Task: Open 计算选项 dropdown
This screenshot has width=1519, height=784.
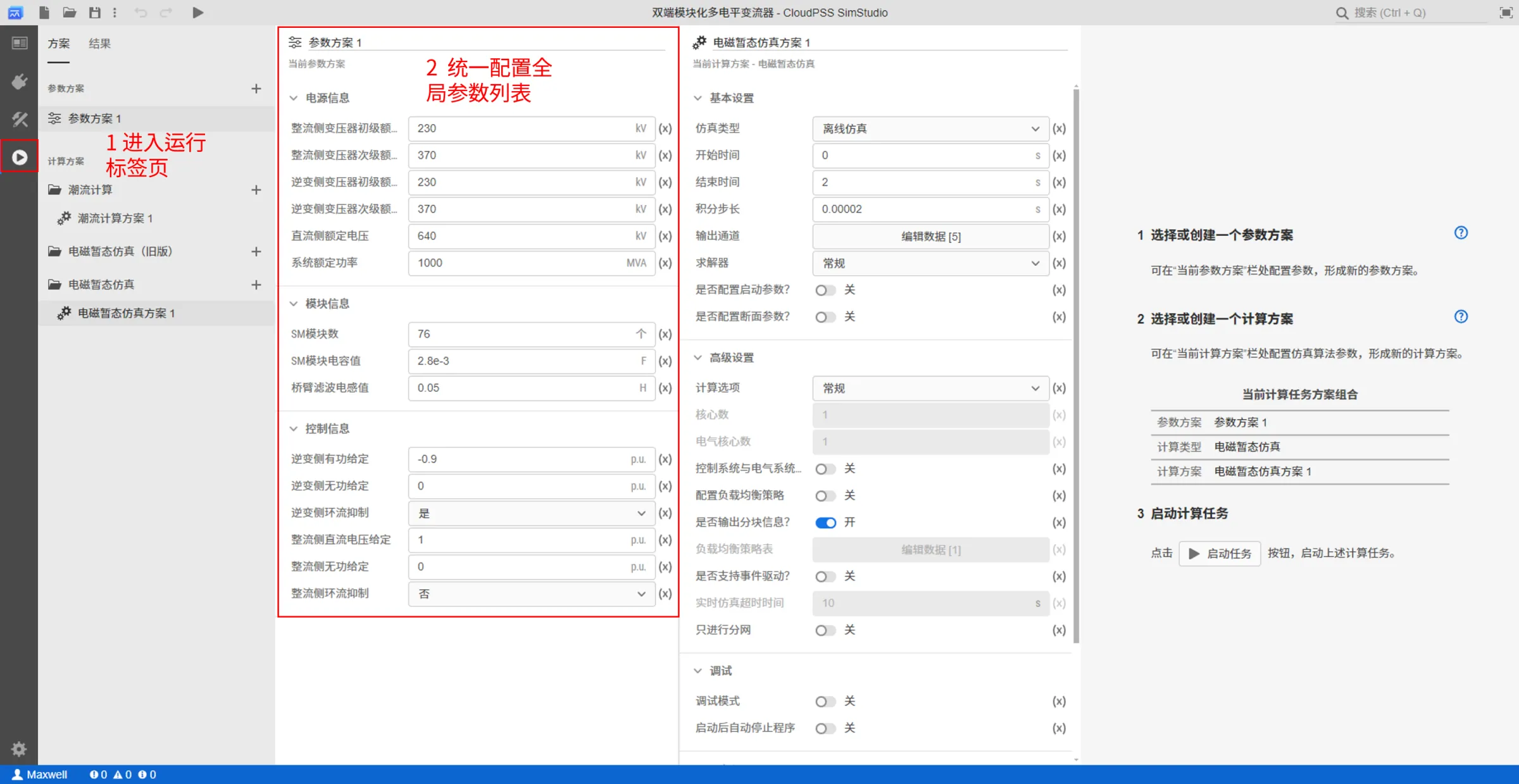Action: [930, 388]
